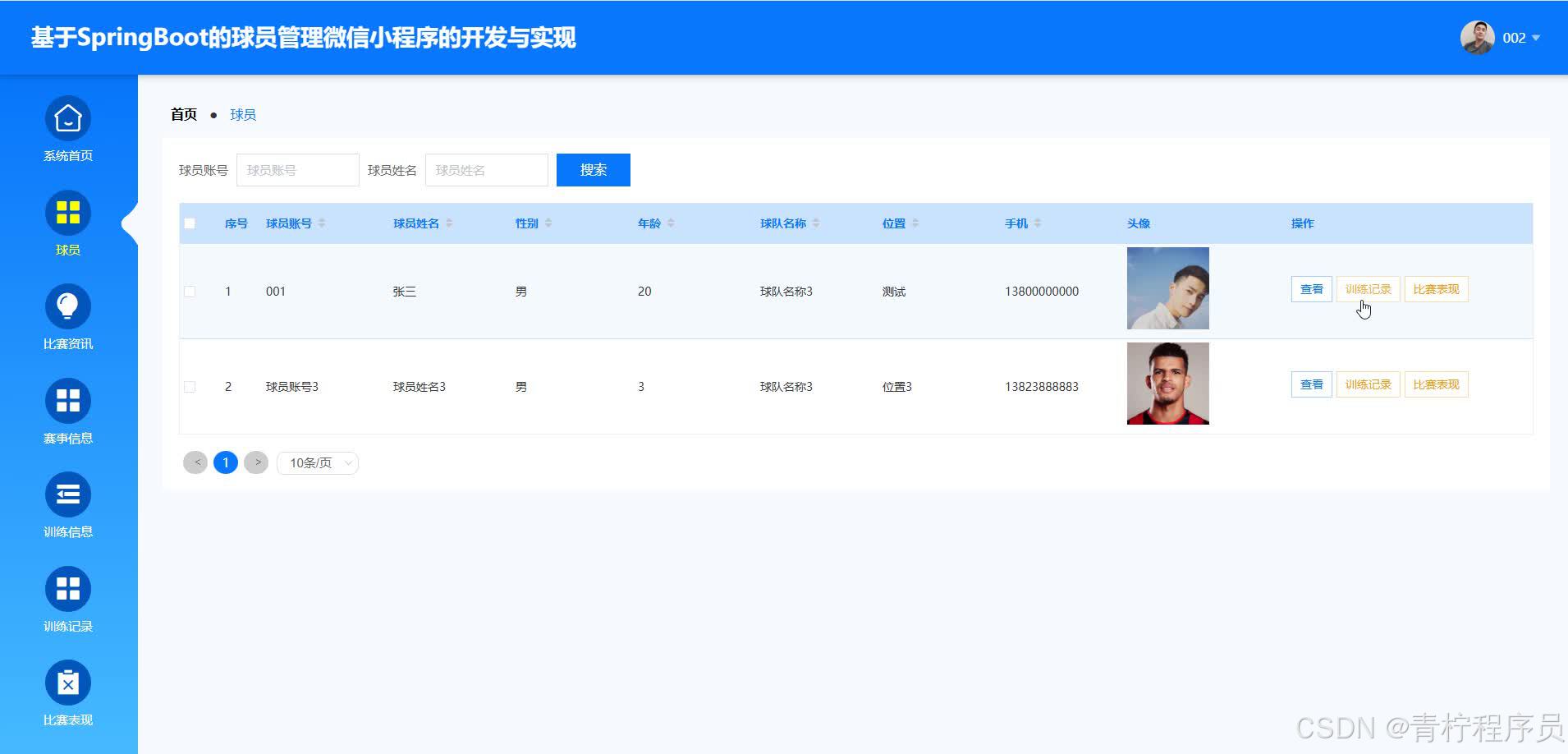Open 赛事信息 grid icon
Viewport: 1568px width, 754px height.
67,401
